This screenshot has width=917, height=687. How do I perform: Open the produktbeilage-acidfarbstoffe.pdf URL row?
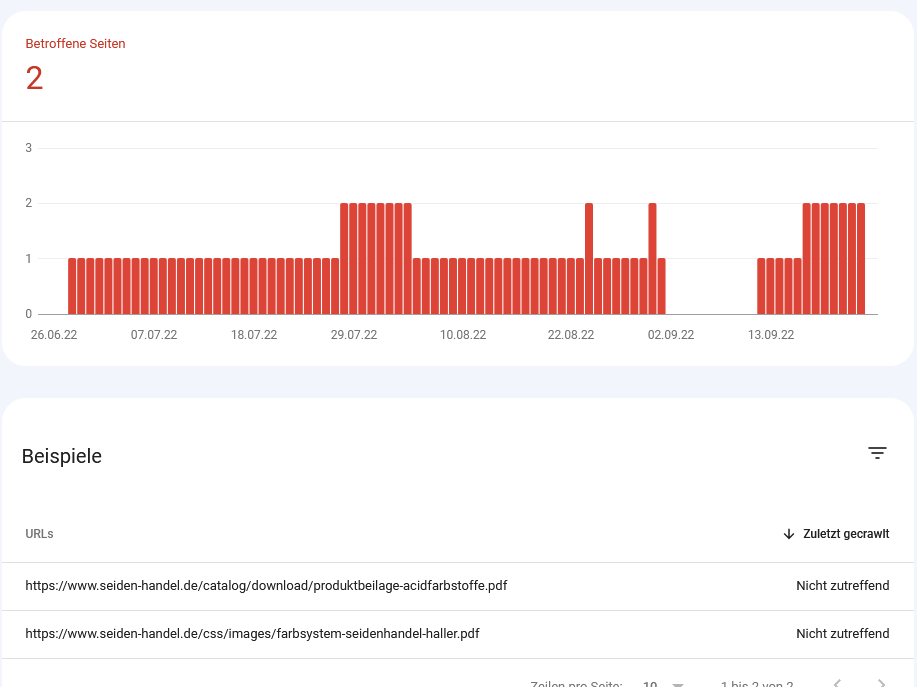(x=266, y=586)
